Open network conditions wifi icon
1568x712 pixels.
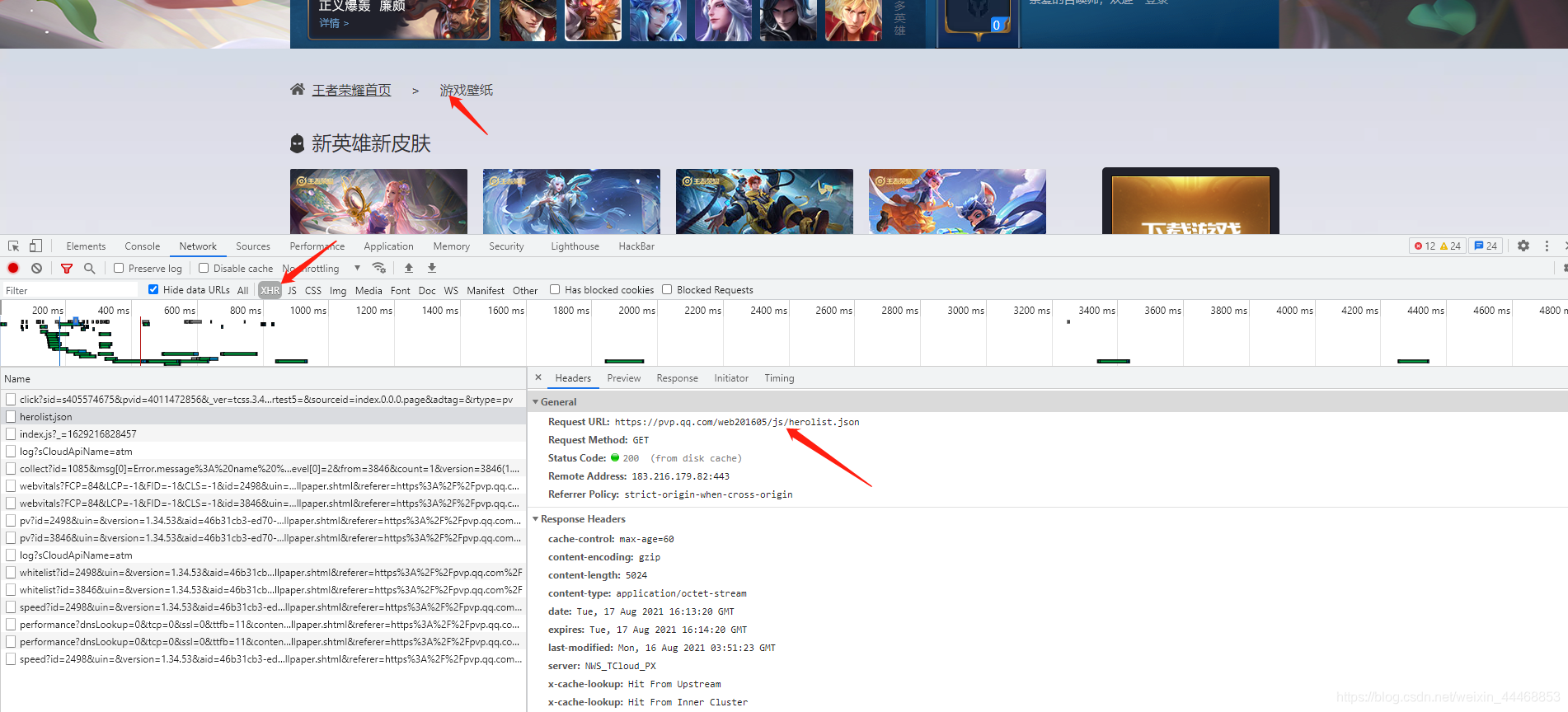(x=379, y=268)
